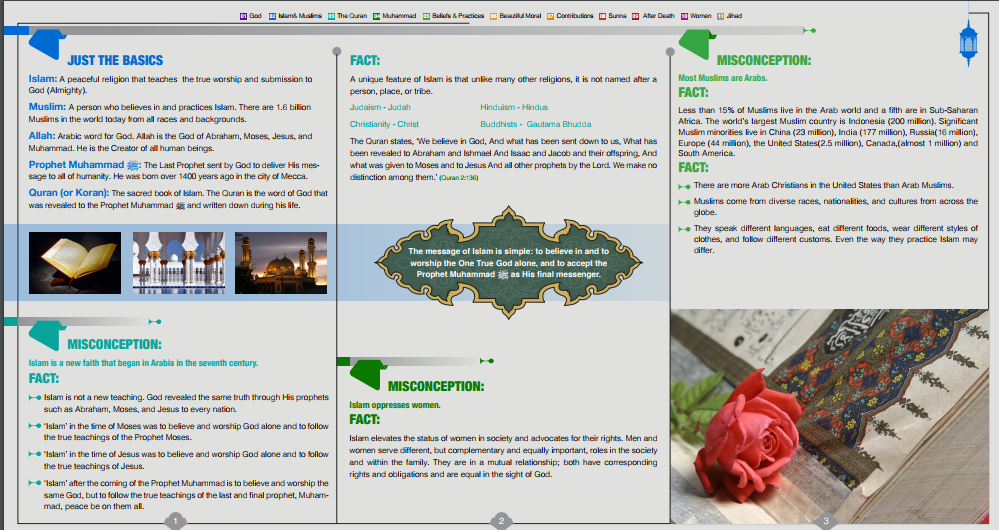Click the mosque at sunset photo

click(x=281, y=262)
